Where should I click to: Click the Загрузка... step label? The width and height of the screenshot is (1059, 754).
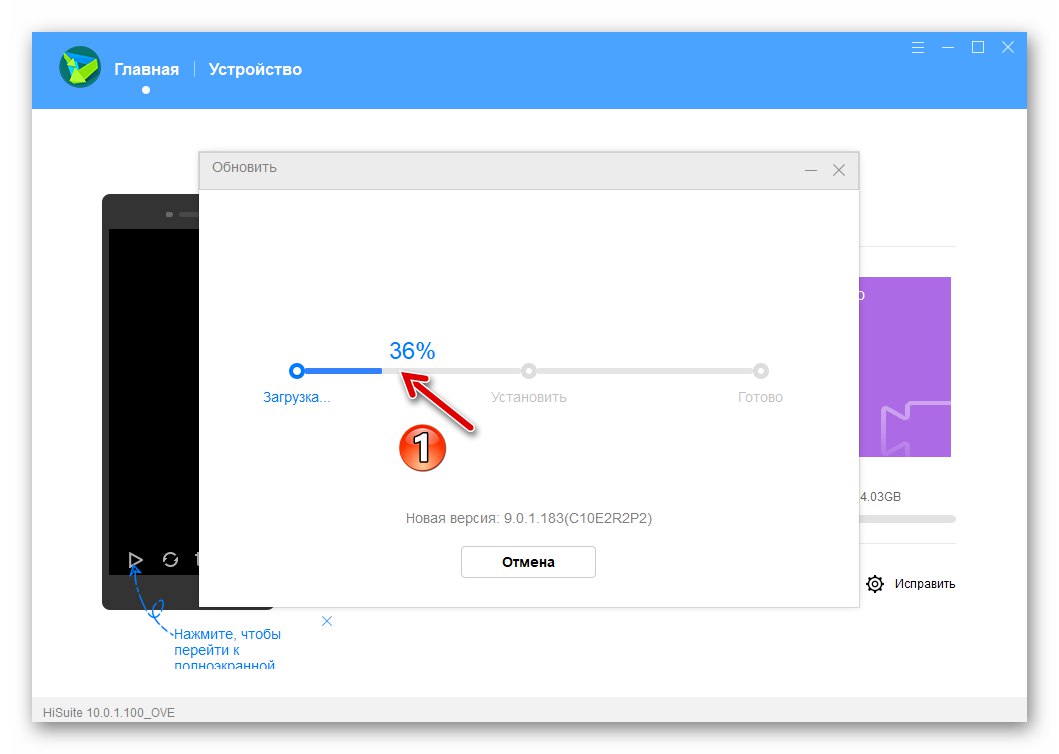(x=296, y=397)
